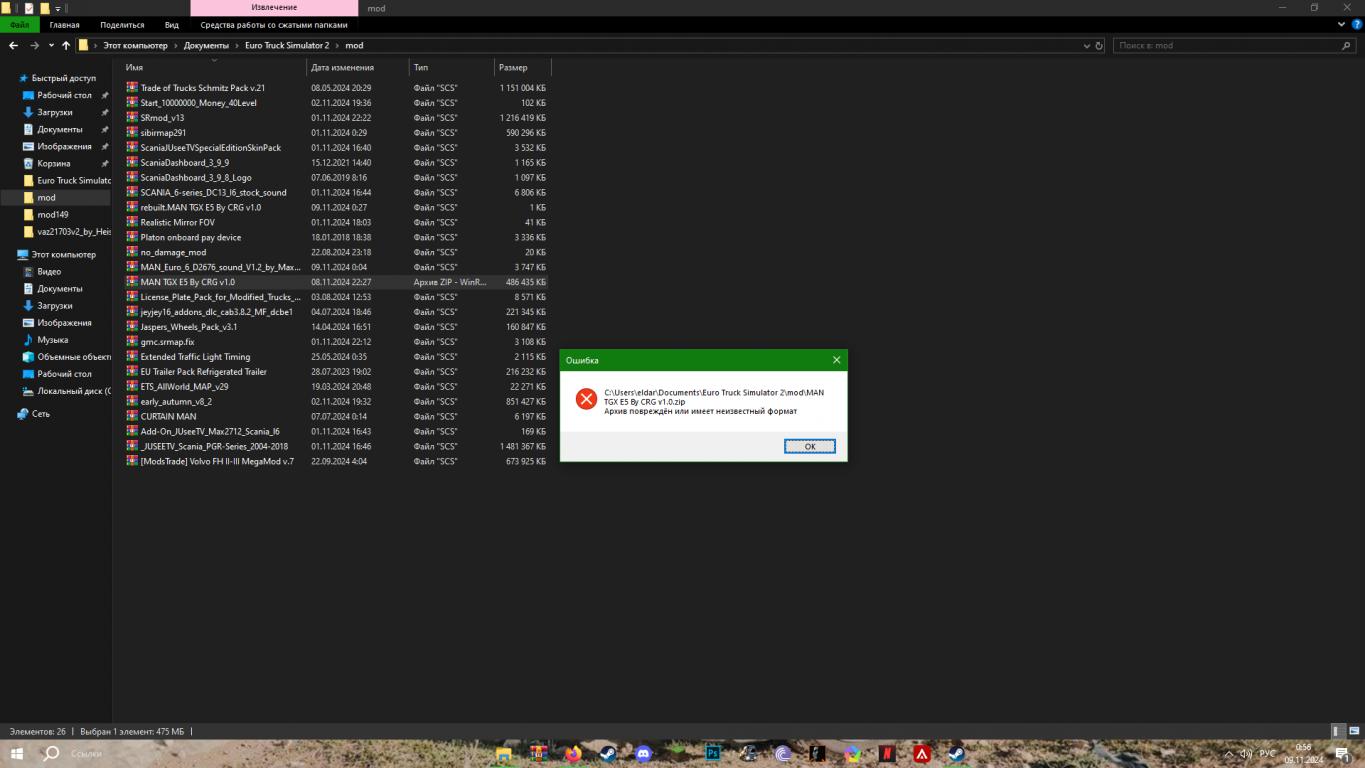
Task: Select the mod149 folder in sidebar
Action: tap(53, 215)
